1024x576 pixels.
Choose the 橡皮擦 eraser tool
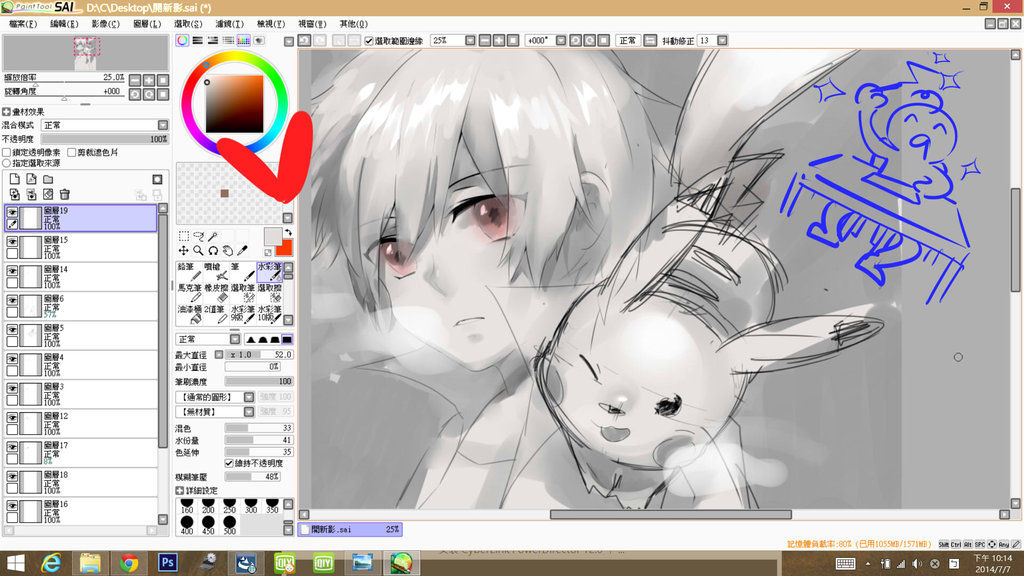(216, 293)
